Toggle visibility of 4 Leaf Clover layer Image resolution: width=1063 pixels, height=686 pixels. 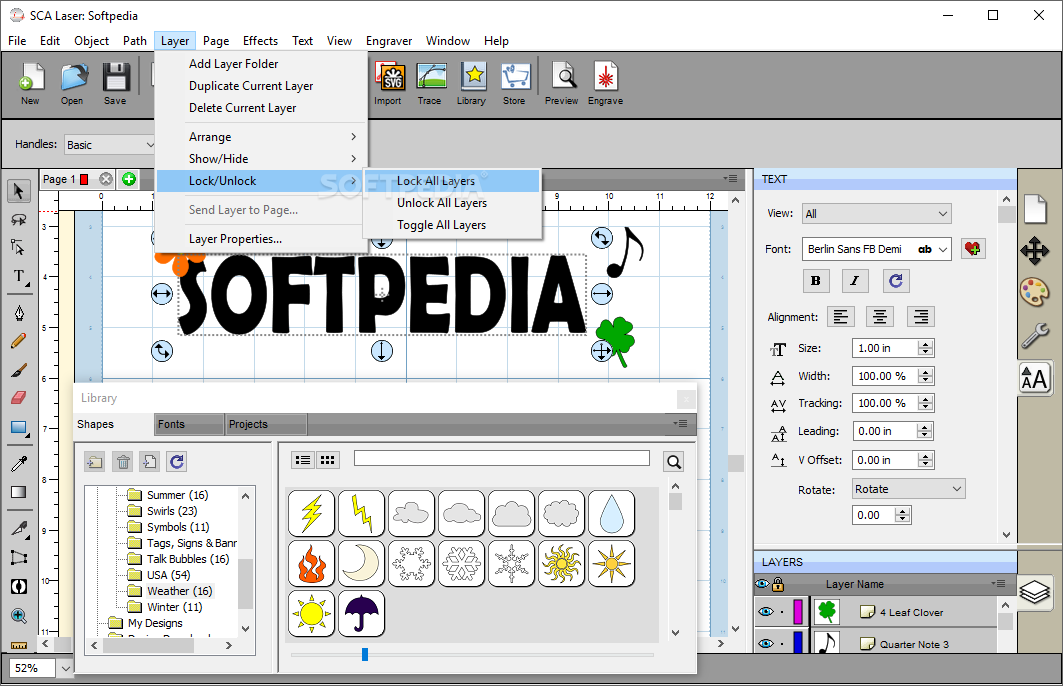[766, 612]
